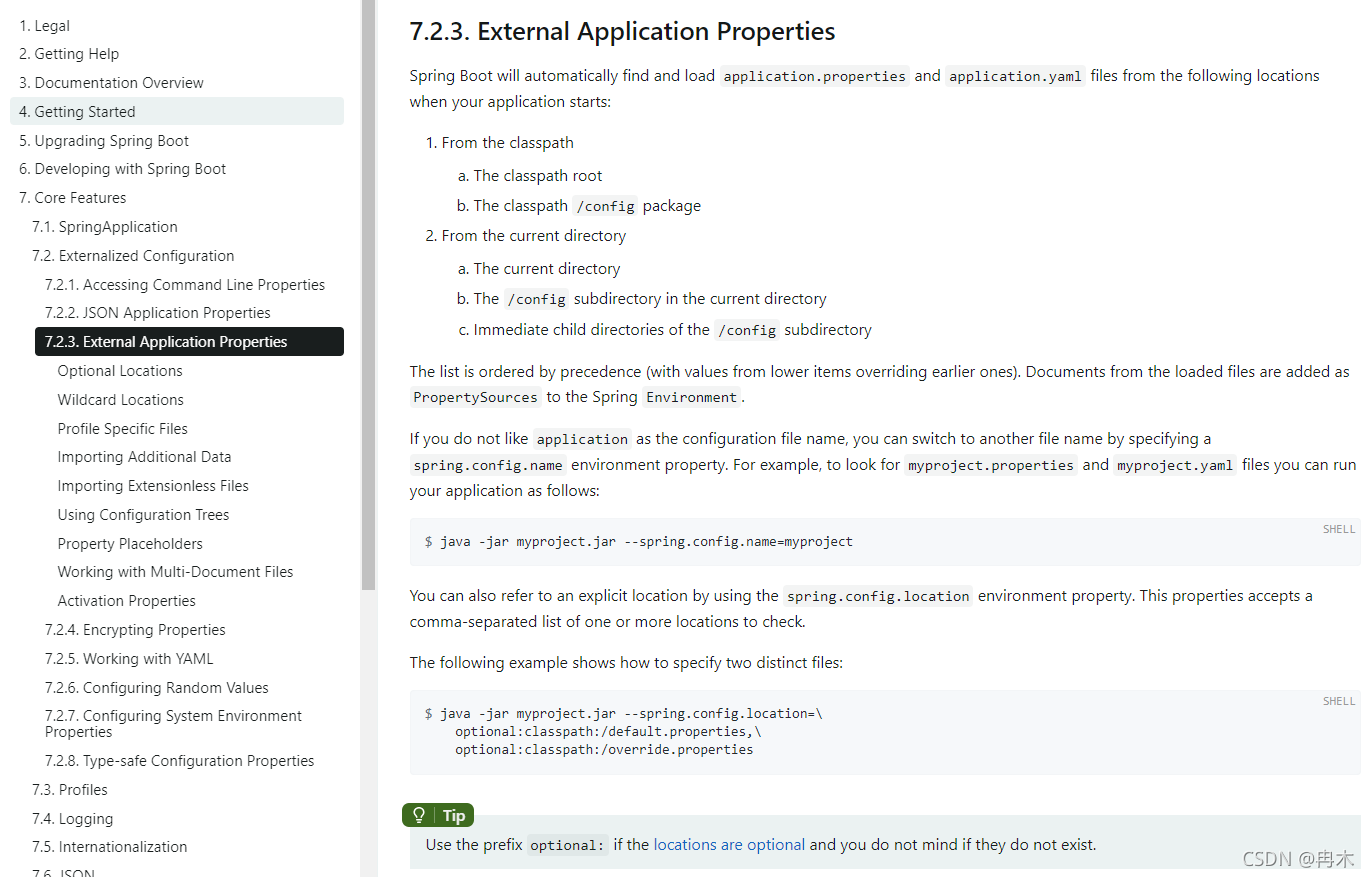Viewport: 1369px width, 877px height.
Task: Jump to Property Placeholders subsection
Action: click(130, 544)
